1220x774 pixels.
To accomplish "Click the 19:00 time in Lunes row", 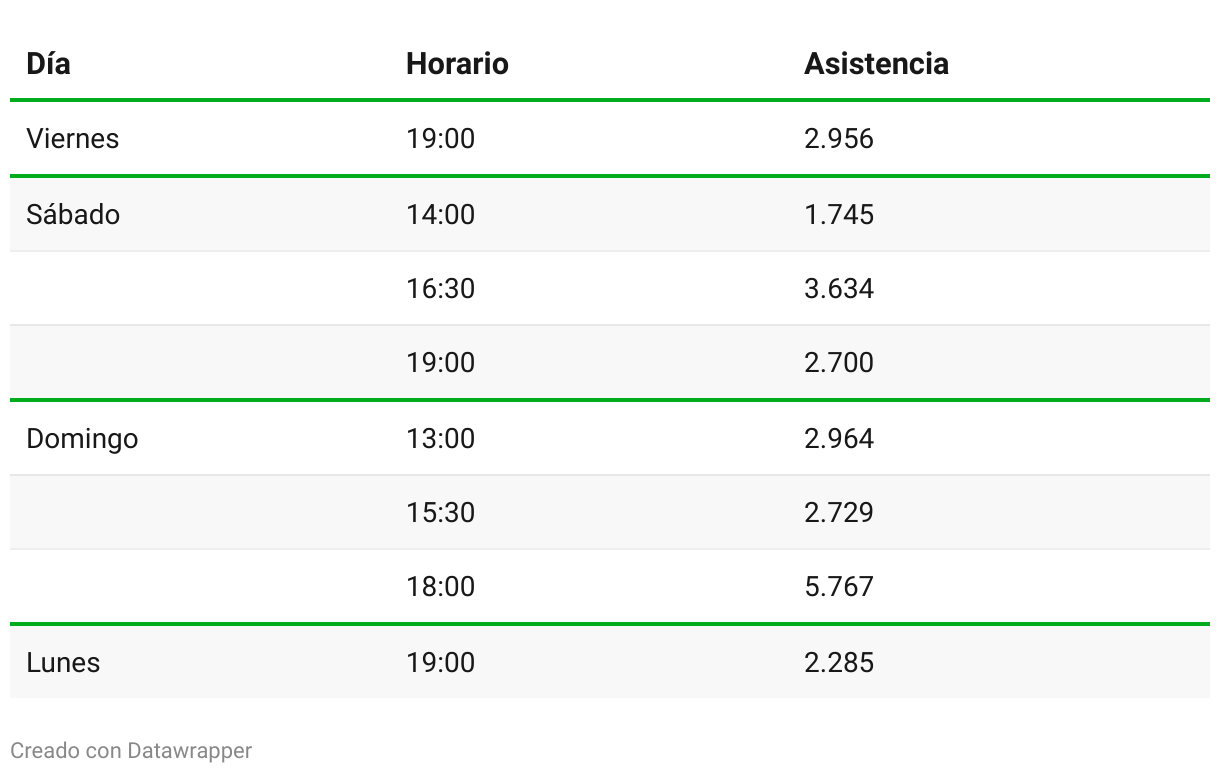I will tap(440, 662).
